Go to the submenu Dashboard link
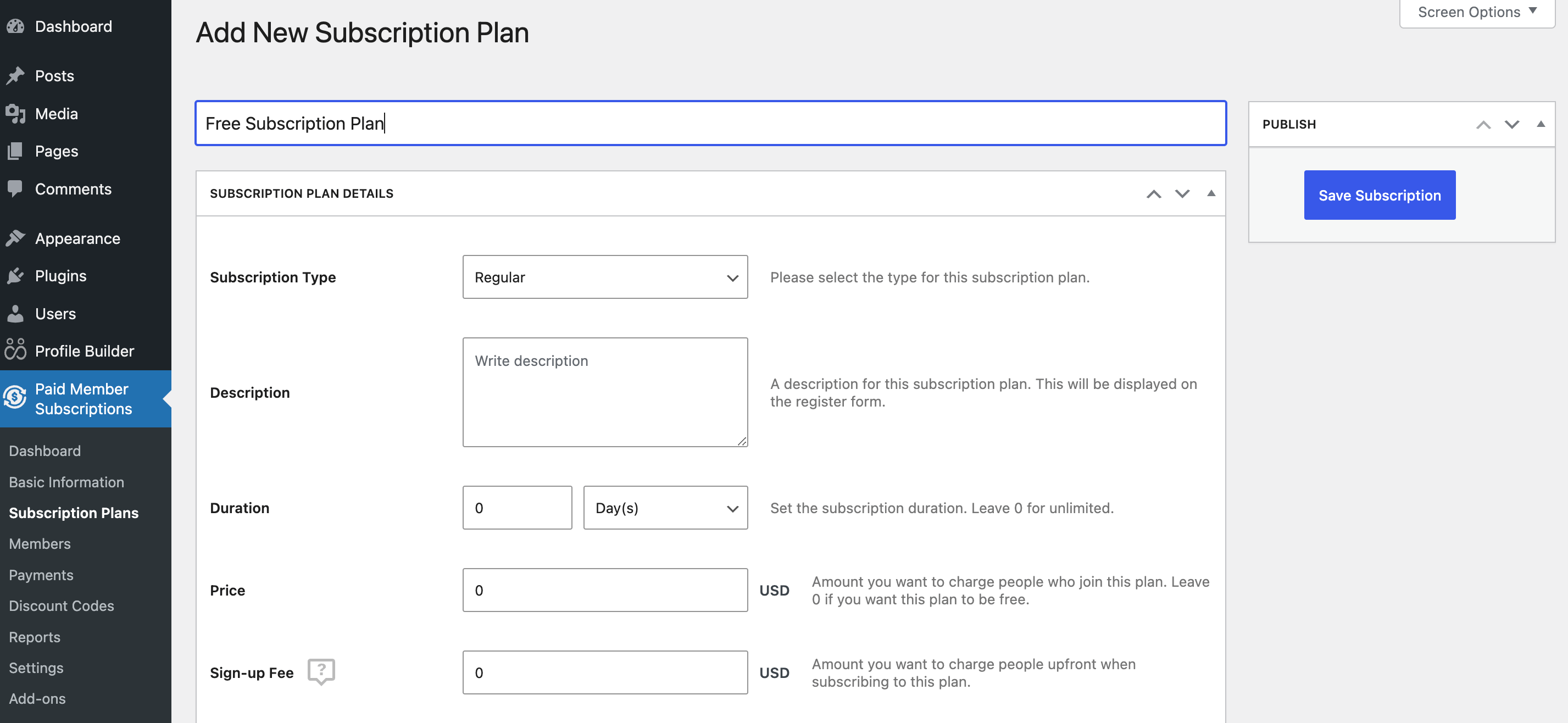 pos(45,451)
